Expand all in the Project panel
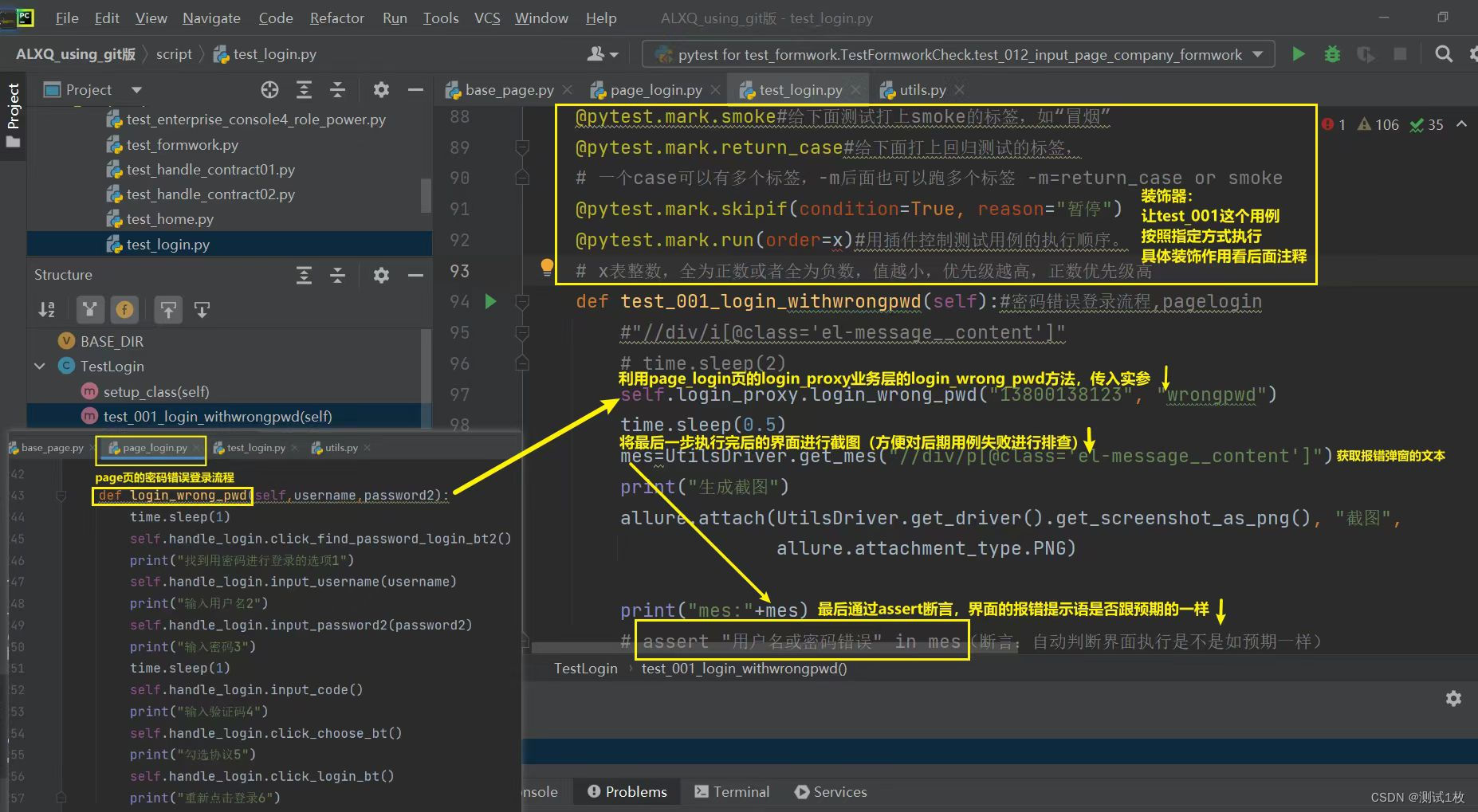 coord(304,90)
